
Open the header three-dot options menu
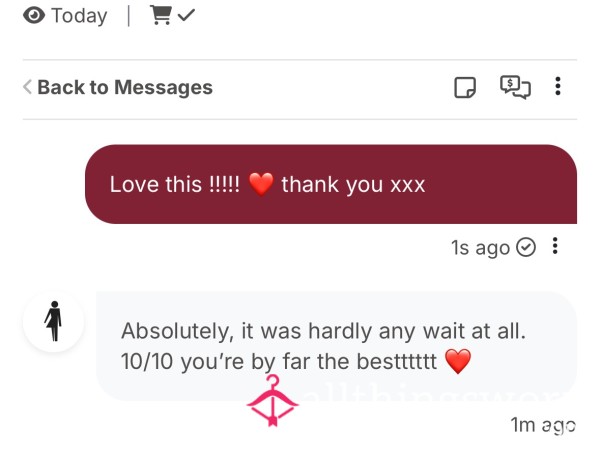pyautogui.click(x=558, y=86)
